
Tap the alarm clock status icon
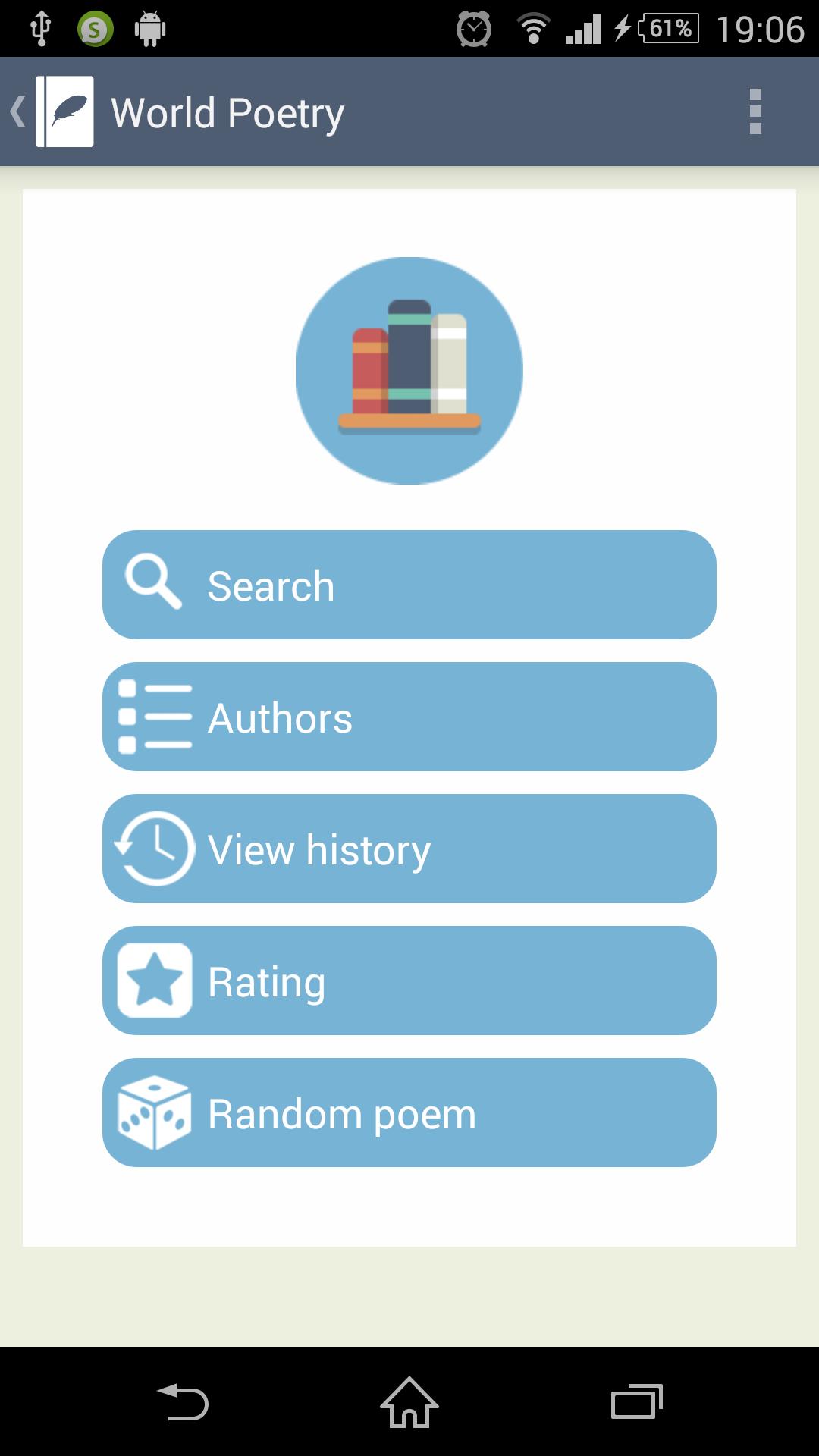(x=474, y=30)
